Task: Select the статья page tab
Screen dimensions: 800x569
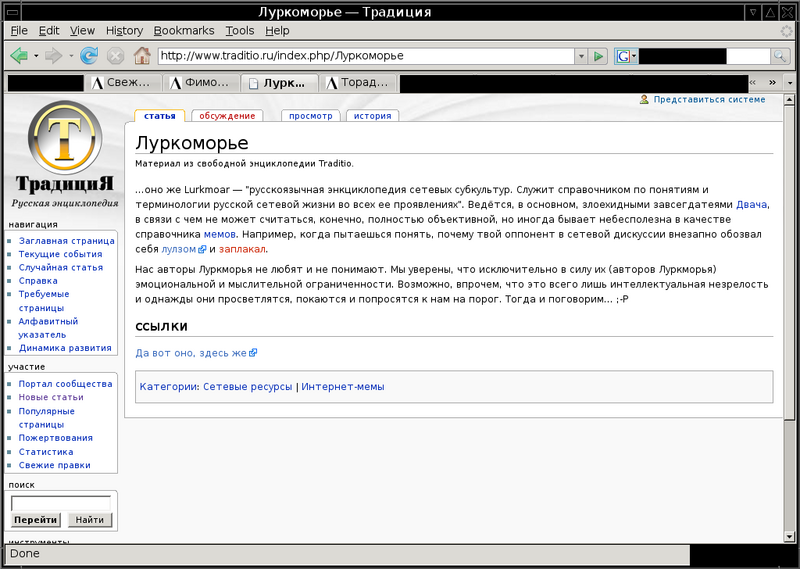Action: tap(160, 116)
